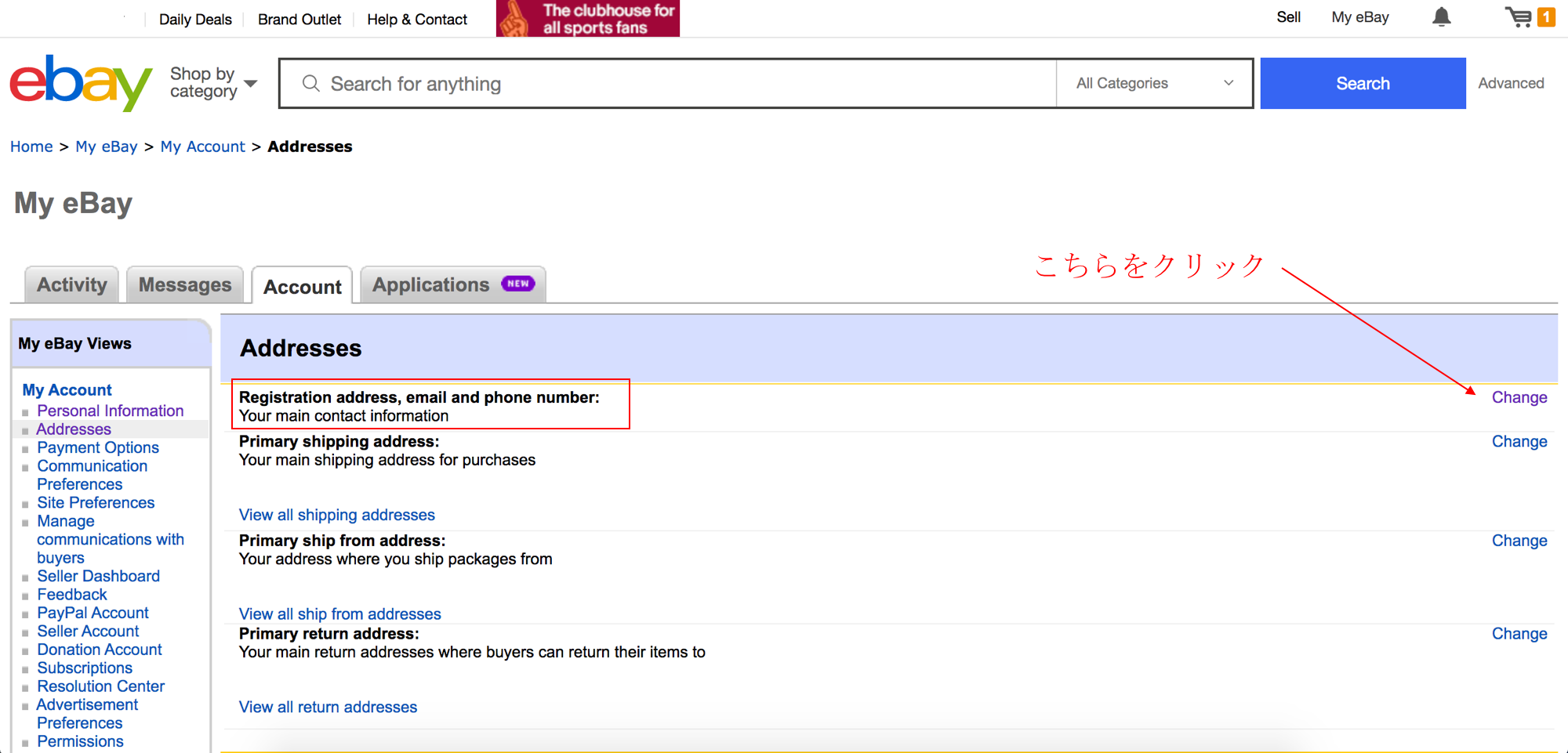This screenshot has width=1568, height=753.
Task: Open the Applications tab
Action: click(453, 284)
